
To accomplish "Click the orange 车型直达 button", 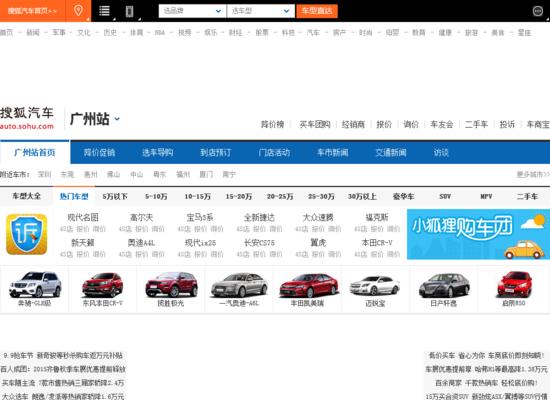I will 317,11.
